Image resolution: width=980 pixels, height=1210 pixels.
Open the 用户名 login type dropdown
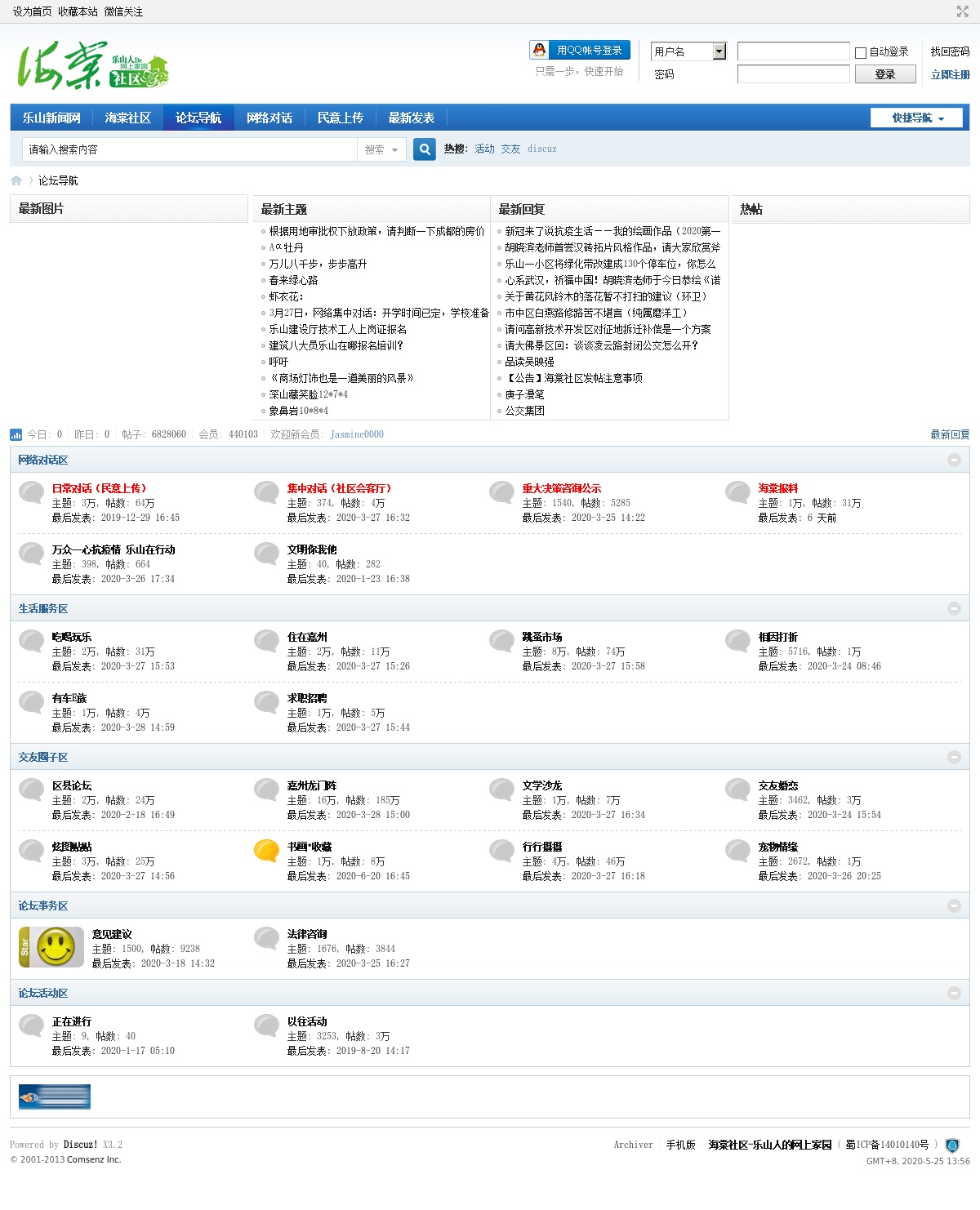(688, 51)
